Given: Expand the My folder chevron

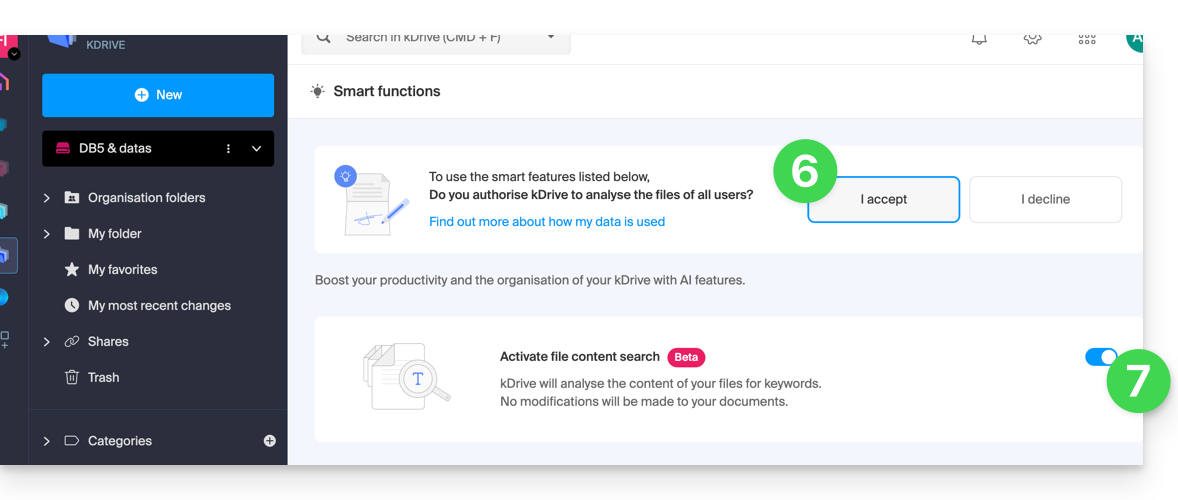Looking at the screenshot, I should (x=47, y=233).
